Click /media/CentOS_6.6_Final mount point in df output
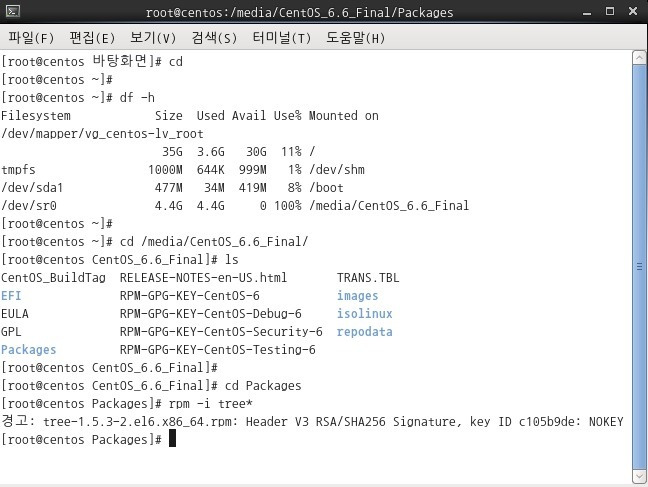This screenshot has height=487, width=648. coord(389,206)
